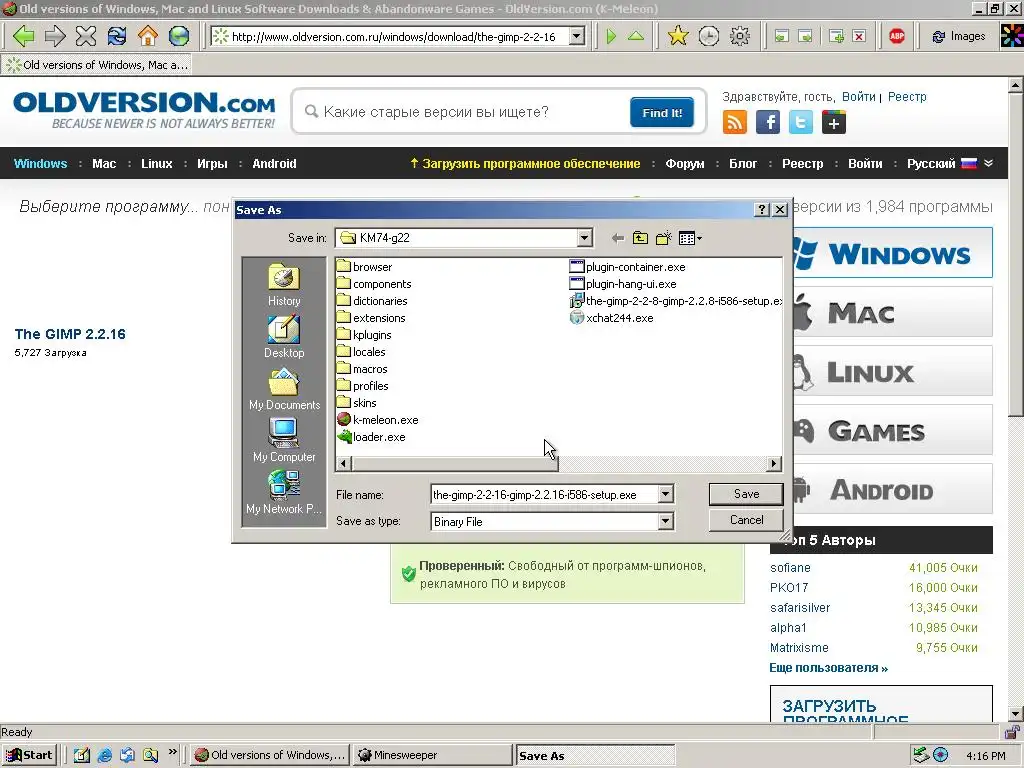
Task: Click the Start button on taskbar
Action: point(29,755)
